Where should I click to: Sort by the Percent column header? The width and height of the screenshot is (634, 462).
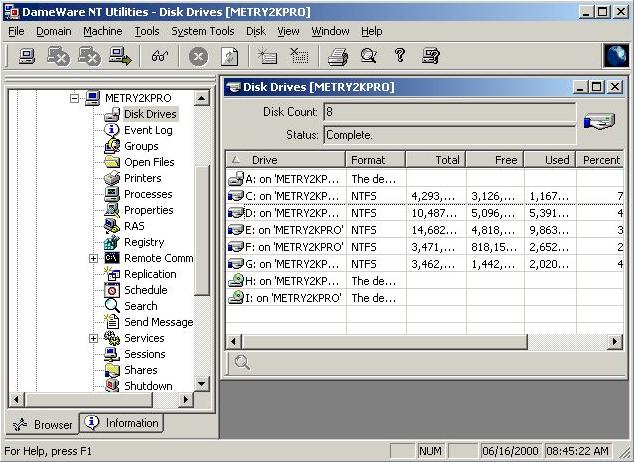pyautogui.click(x=600, y=160)
